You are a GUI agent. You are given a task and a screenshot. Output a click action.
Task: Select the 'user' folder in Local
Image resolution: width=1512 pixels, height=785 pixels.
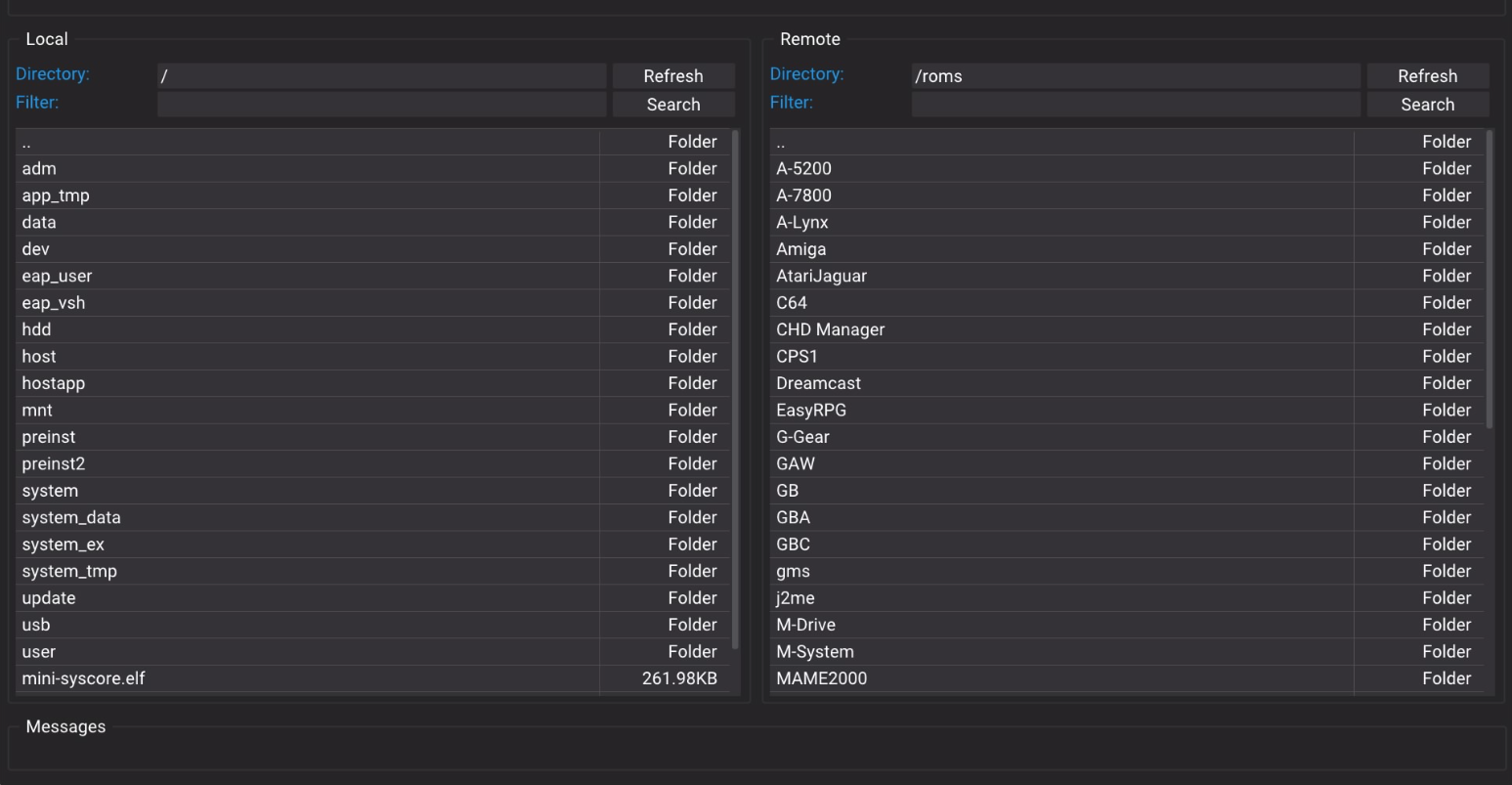pyautogui.click(x=373, y=652)
